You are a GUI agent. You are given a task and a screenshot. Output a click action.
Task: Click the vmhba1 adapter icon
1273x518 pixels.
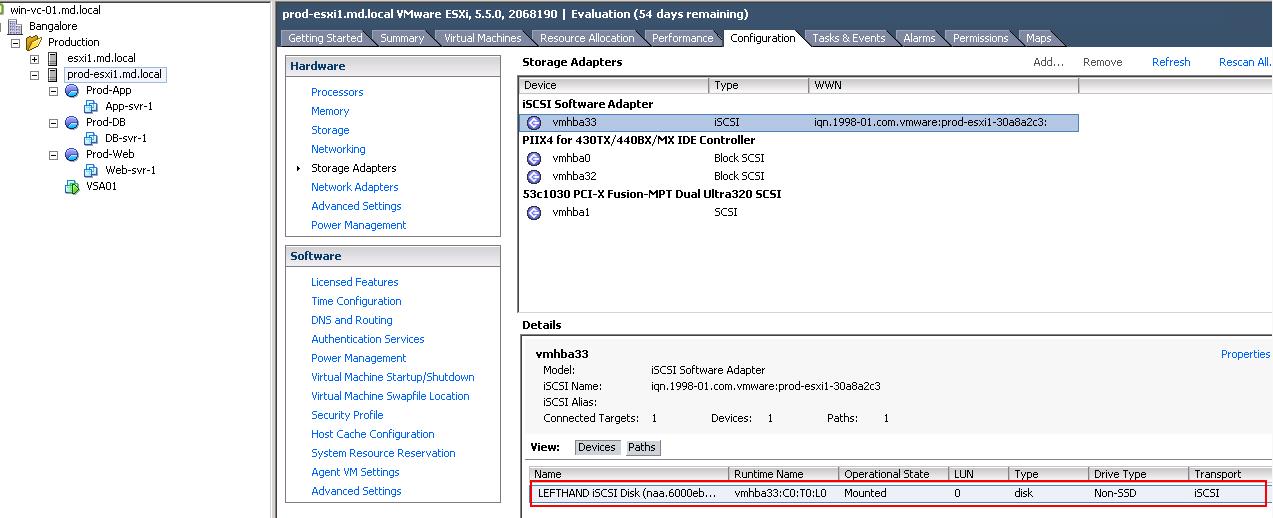tap(534, 212)
